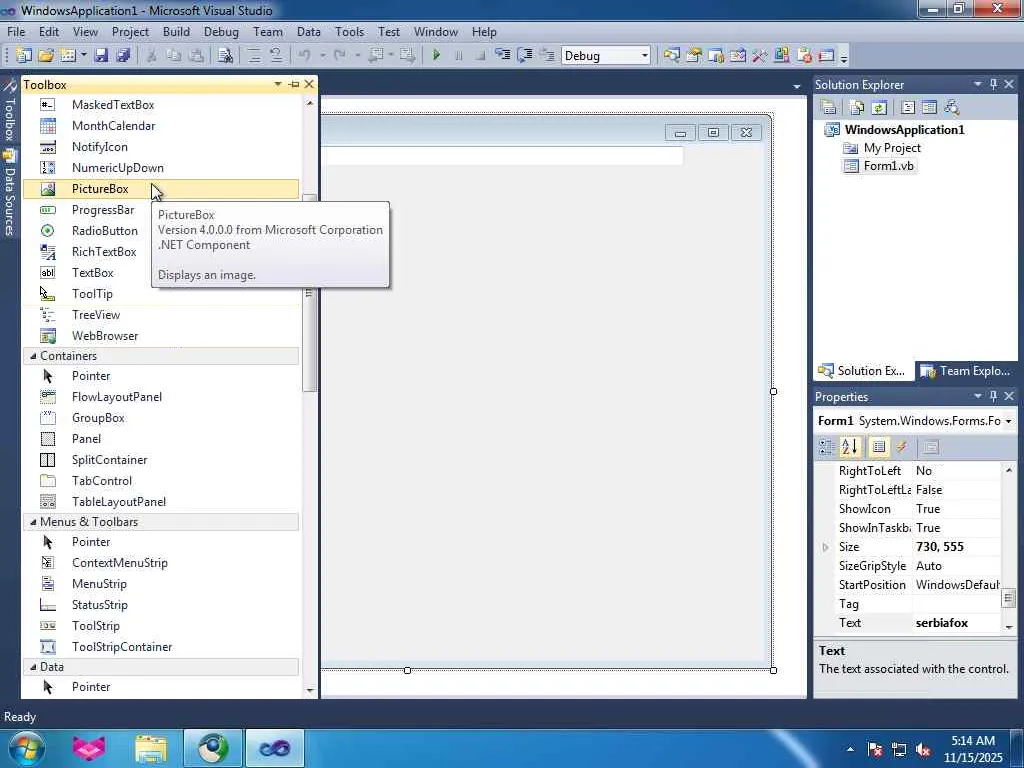Switch to the Solution Explorer tab

point(863,371)
